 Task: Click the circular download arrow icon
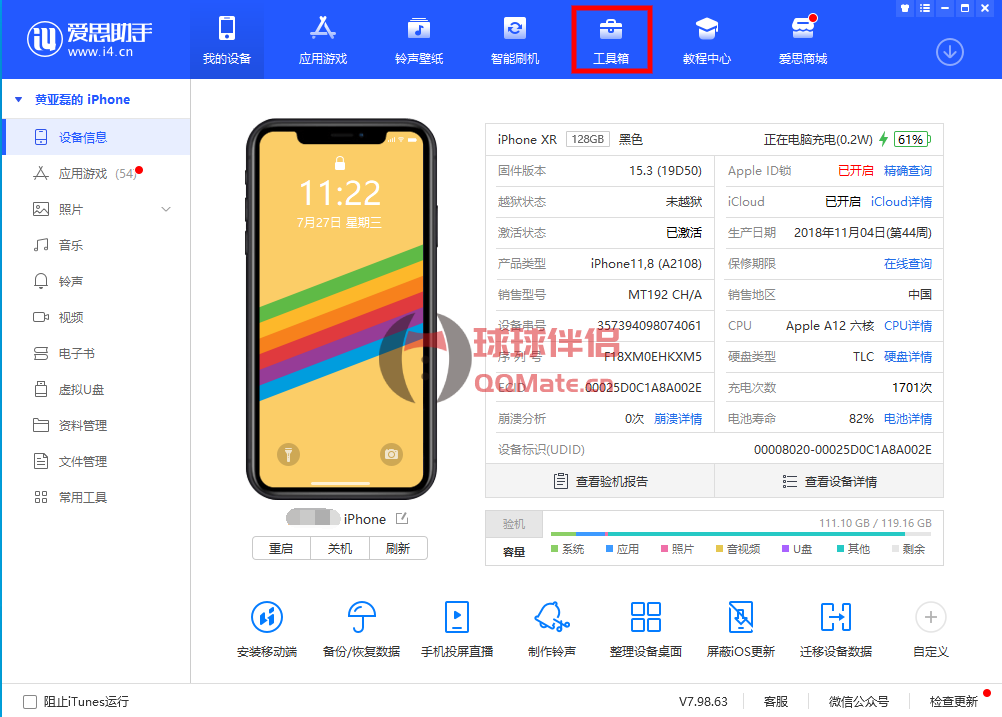949,52
